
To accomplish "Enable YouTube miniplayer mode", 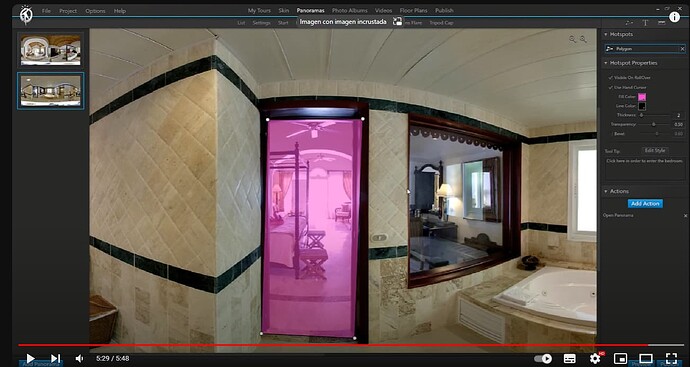I will click(x=620, y=358).
